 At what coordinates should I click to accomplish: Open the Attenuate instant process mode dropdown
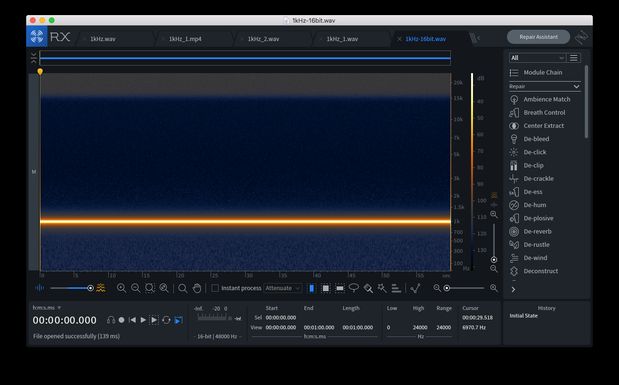click(x=283, y=288)
